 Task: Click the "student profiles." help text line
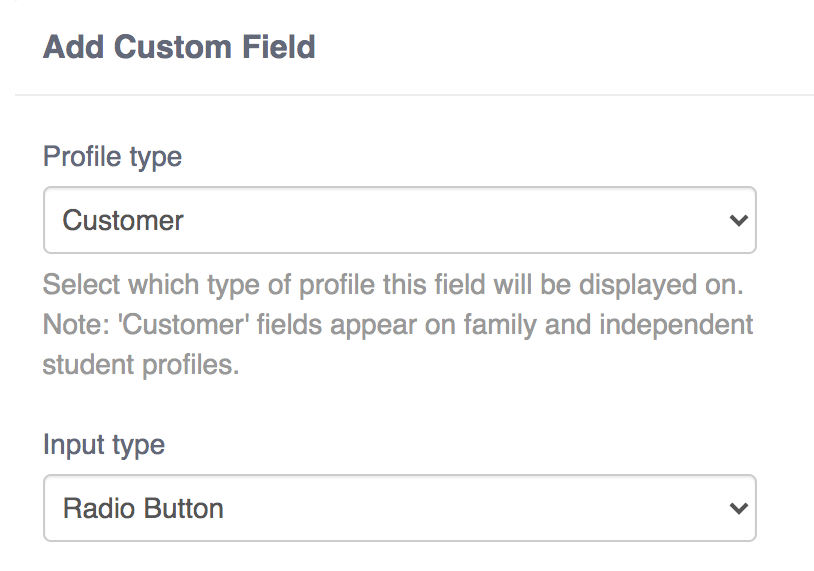(141, 365)
